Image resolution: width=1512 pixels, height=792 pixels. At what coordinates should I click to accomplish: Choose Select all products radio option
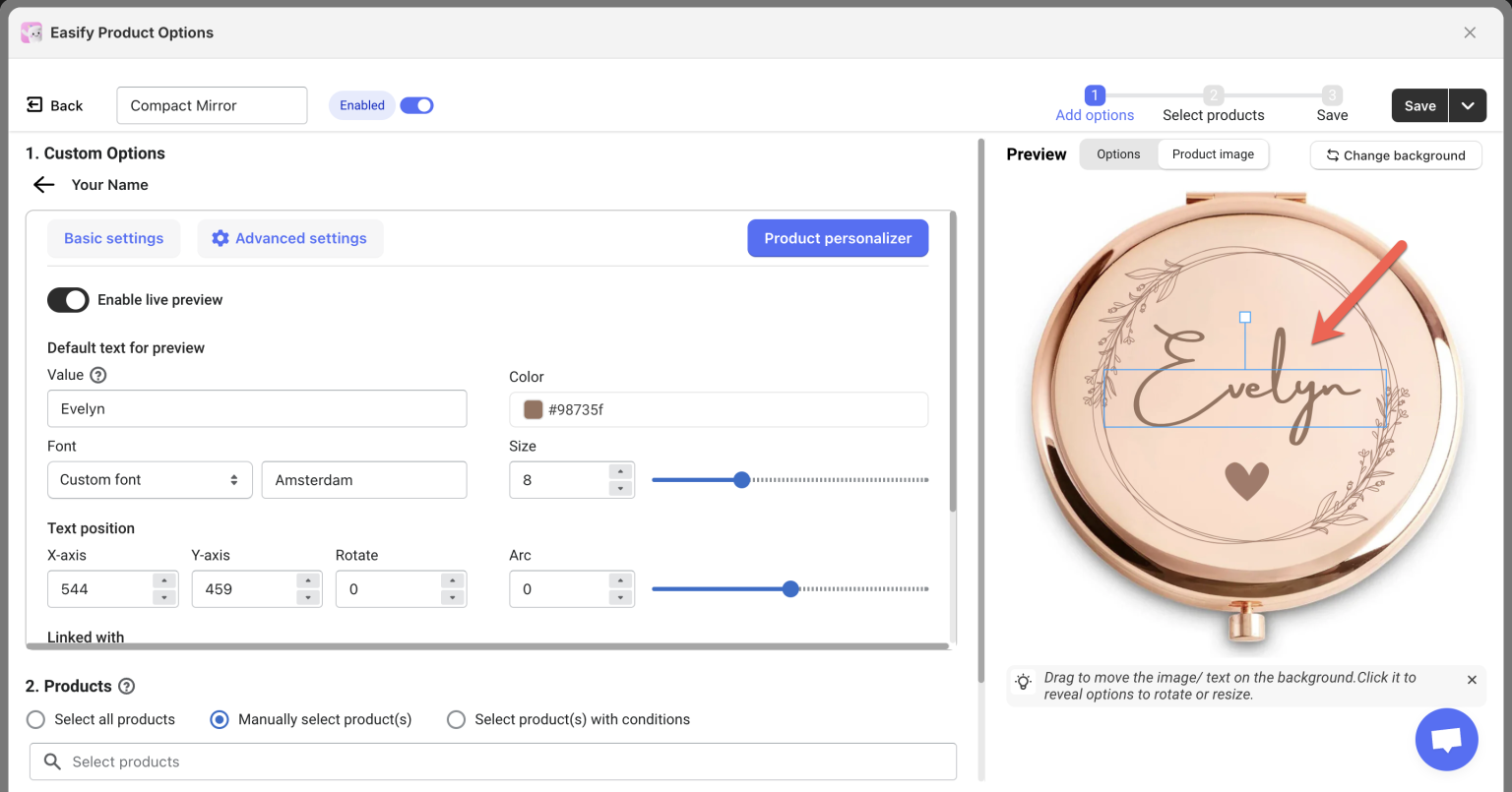pos(36,720)
